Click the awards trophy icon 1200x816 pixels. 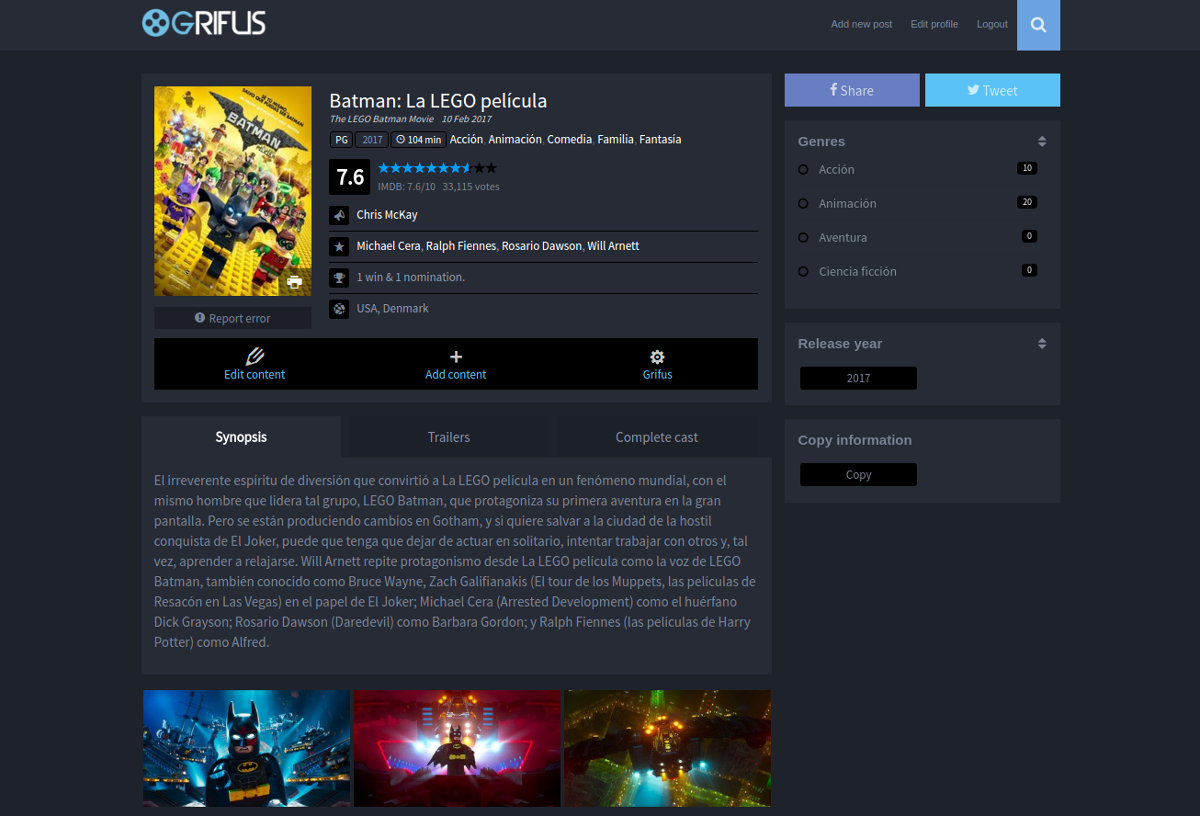pyautogui.click(x=339, y=277)
